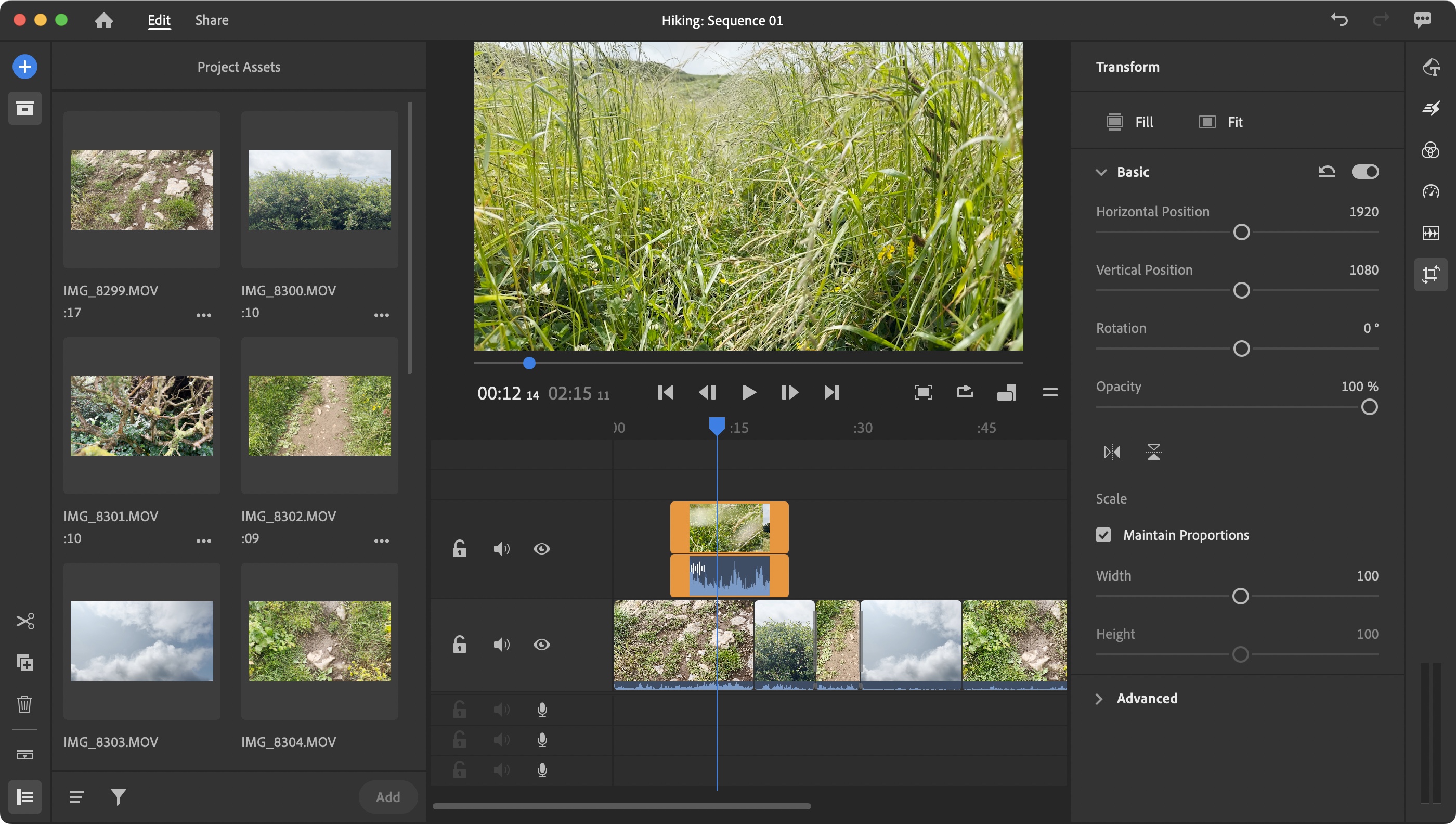Click the Play button
This screenshot has height=824, width=1456.
[x=748, y=392]
